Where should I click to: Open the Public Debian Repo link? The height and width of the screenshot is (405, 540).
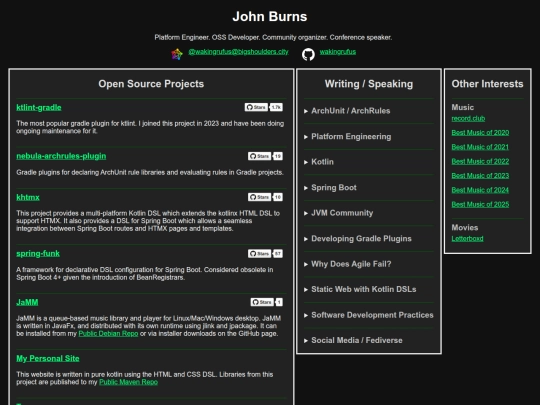pyautogui.click(x=108, y=333)
